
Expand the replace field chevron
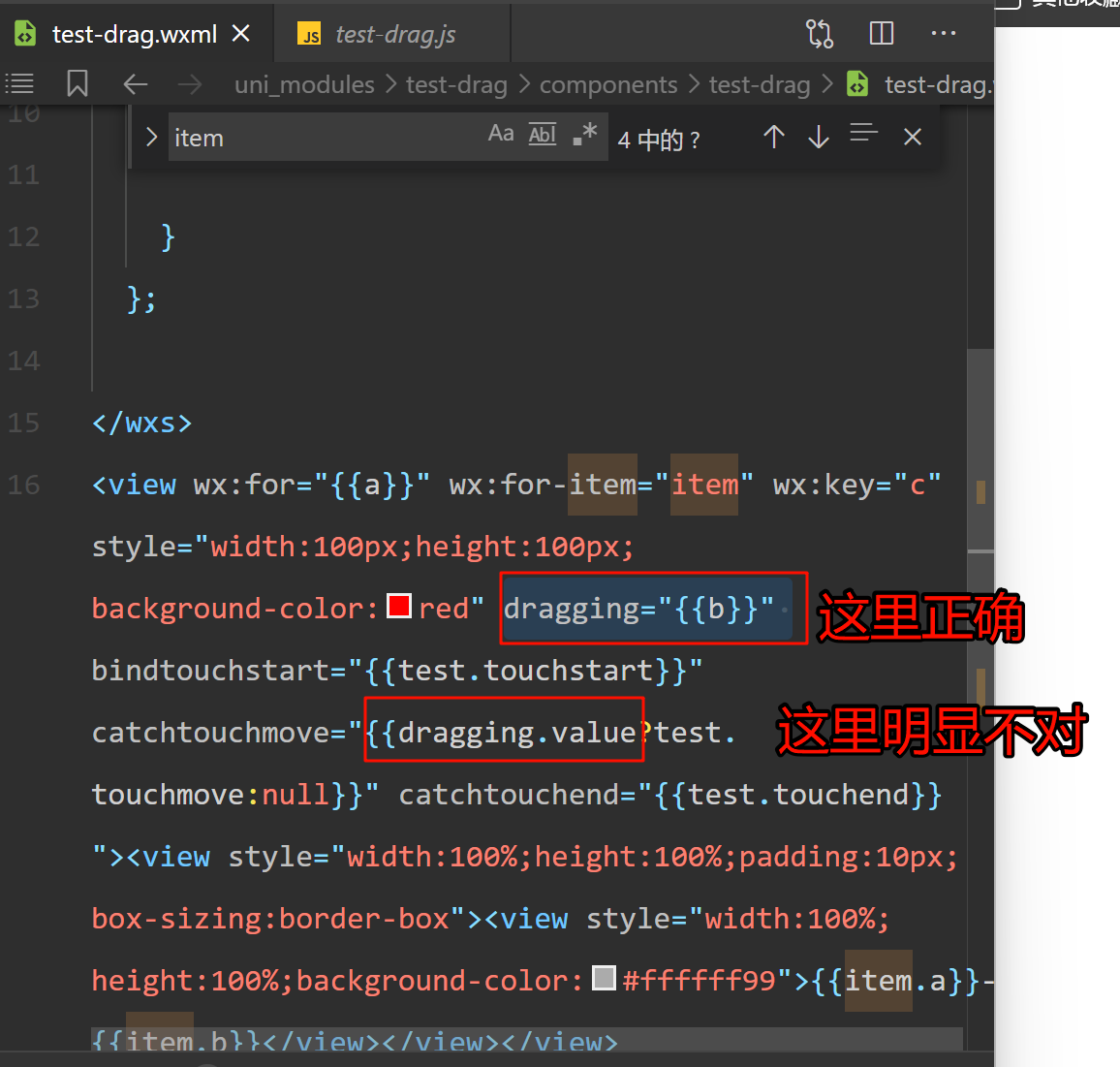[x=151, y=137]
